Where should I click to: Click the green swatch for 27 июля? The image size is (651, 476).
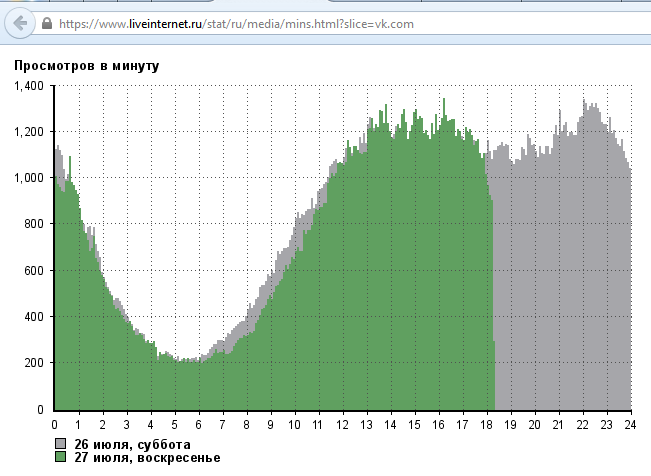pyautogui.click(x=60, y=457)
